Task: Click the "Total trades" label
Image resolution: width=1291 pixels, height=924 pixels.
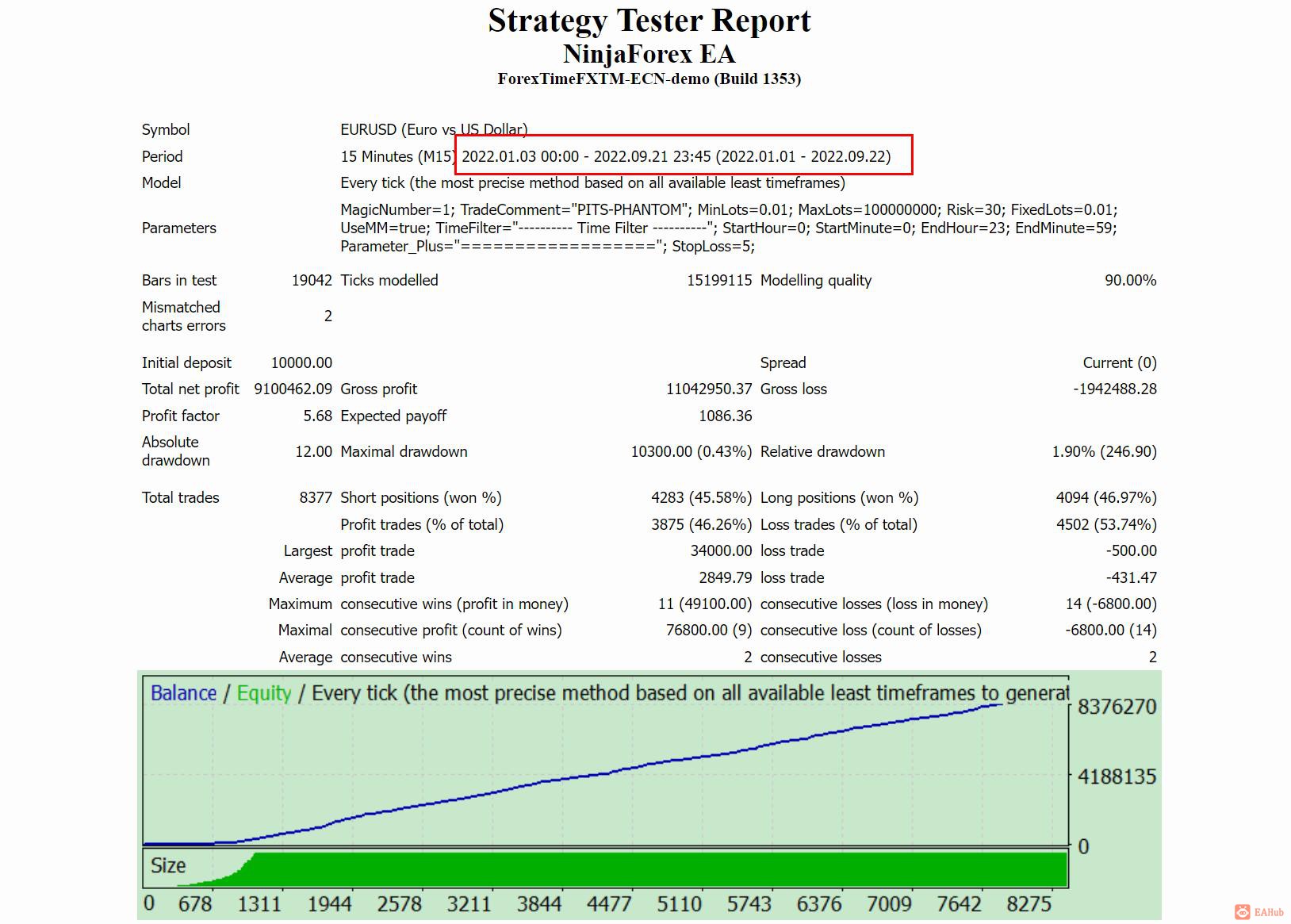Action: [x=181, y=497]
